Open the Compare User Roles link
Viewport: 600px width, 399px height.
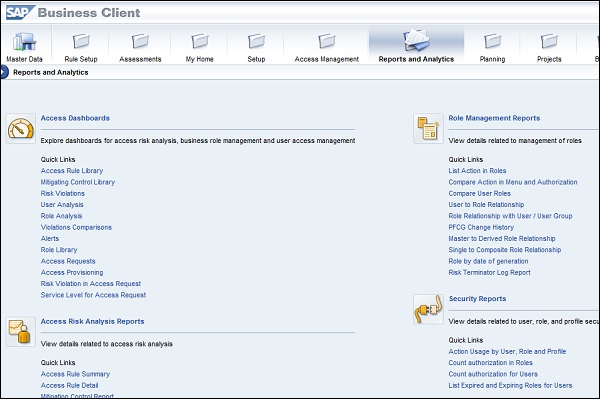tap(479, 193)
